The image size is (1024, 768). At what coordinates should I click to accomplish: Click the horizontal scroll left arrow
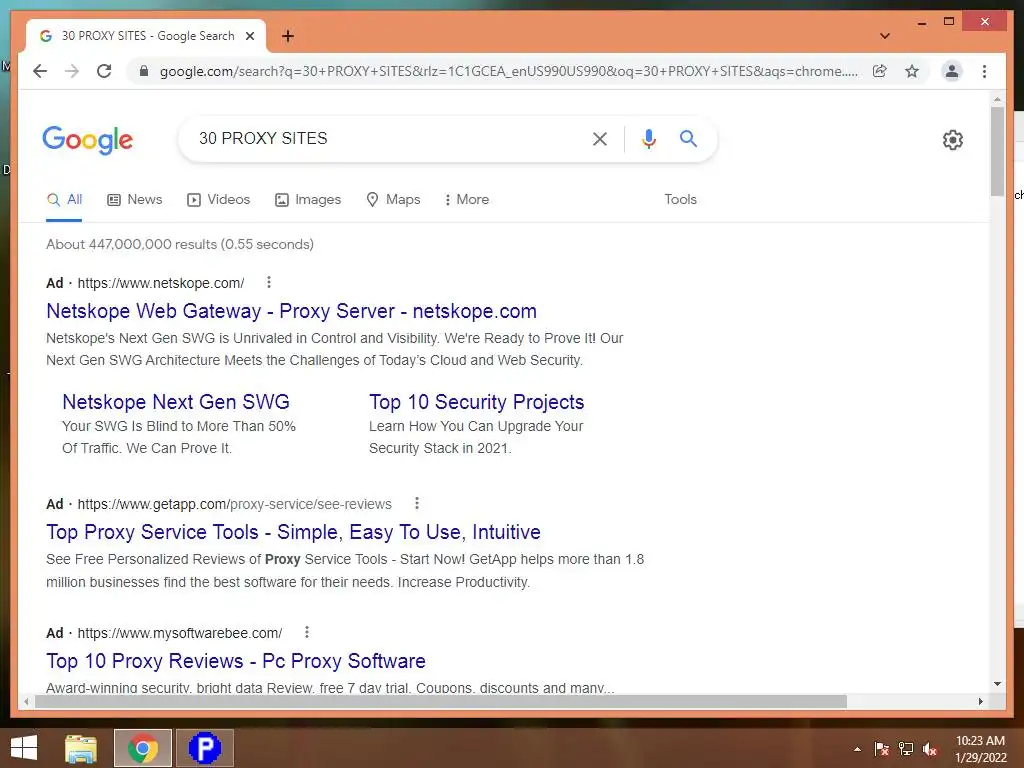(x=26, y=701)
